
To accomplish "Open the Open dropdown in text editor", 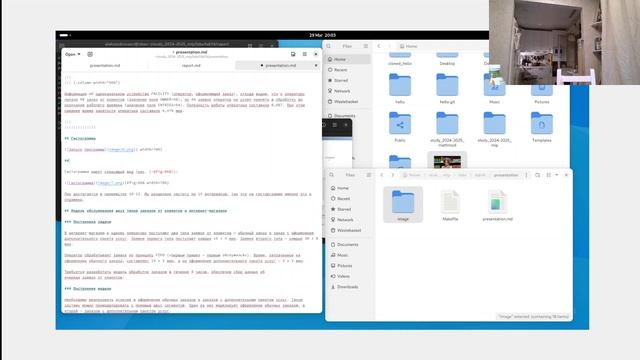I will pyautogui.click(x=73, y=54).
